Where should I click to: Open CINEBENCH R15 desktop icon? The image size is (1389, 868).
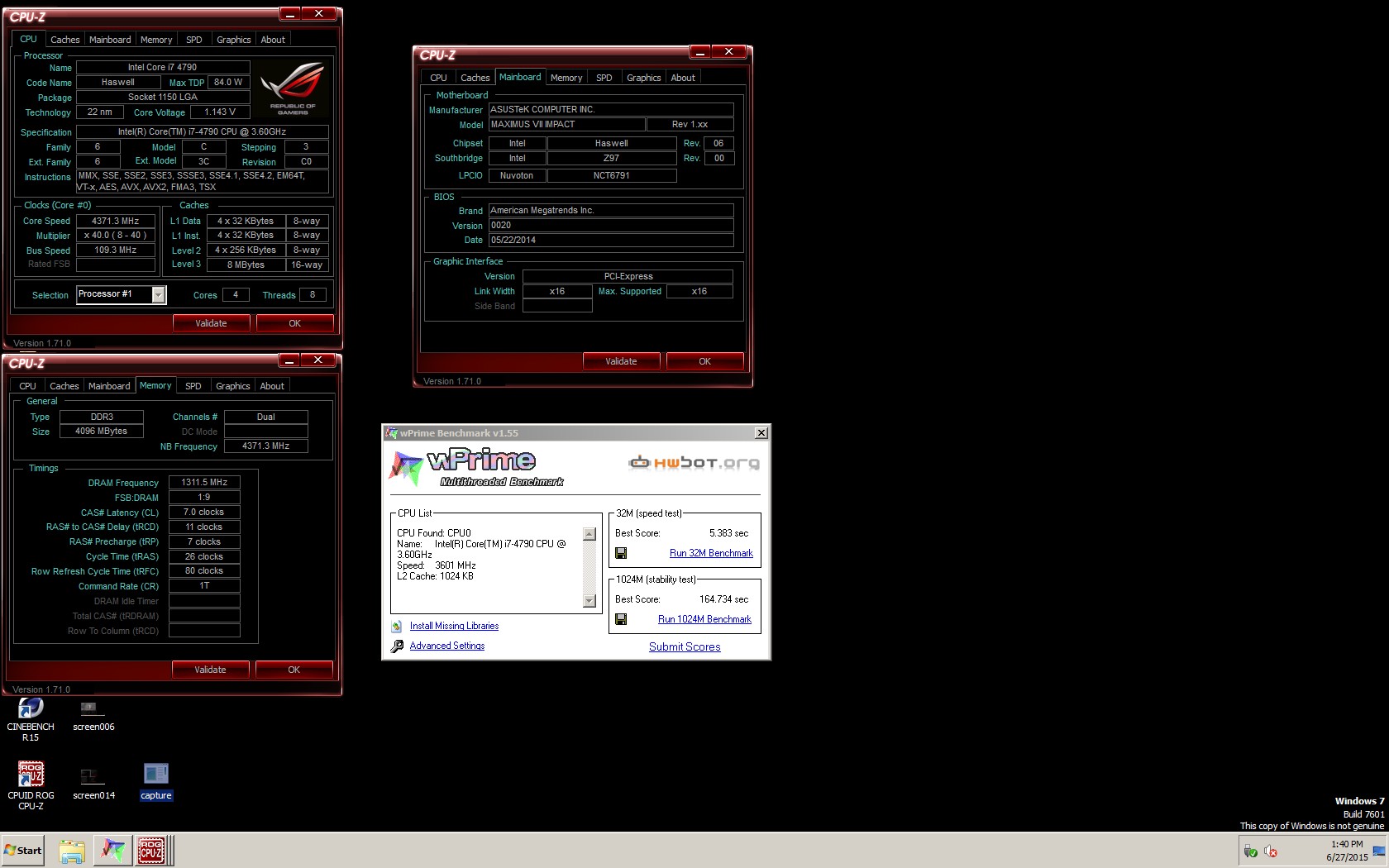tap(31, 718)
